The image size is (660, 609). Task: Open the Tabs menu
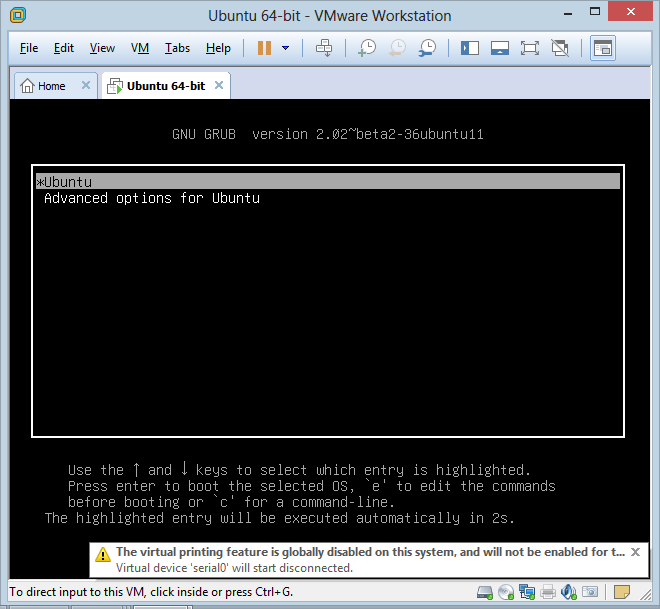tap(177, 48)
